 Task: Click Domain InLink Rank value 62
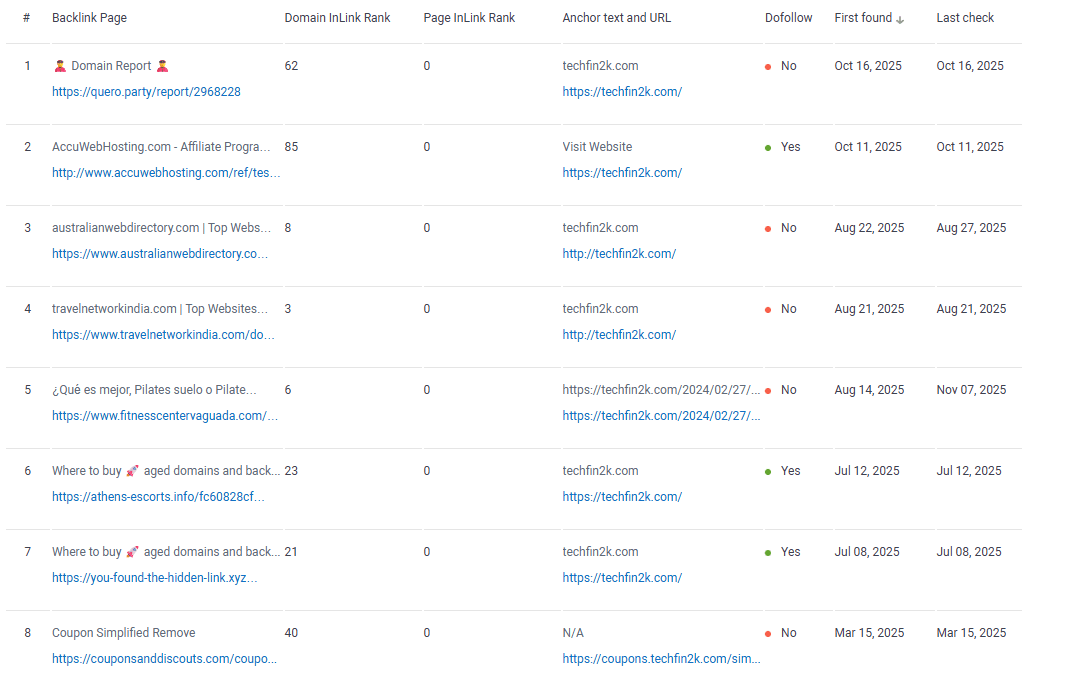point(291,66)
